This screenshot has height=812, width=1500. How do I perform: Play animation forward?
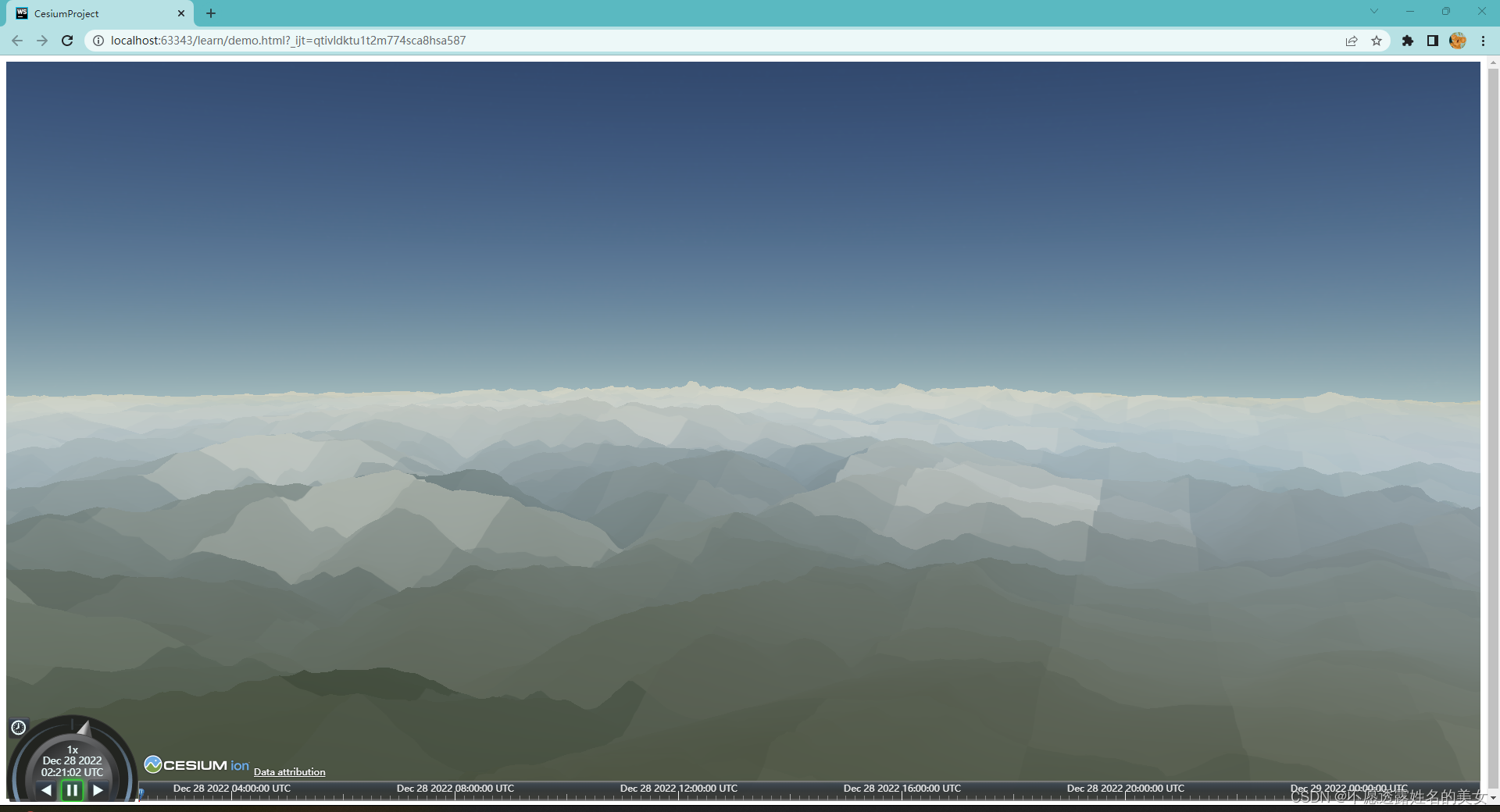point(98,790)
